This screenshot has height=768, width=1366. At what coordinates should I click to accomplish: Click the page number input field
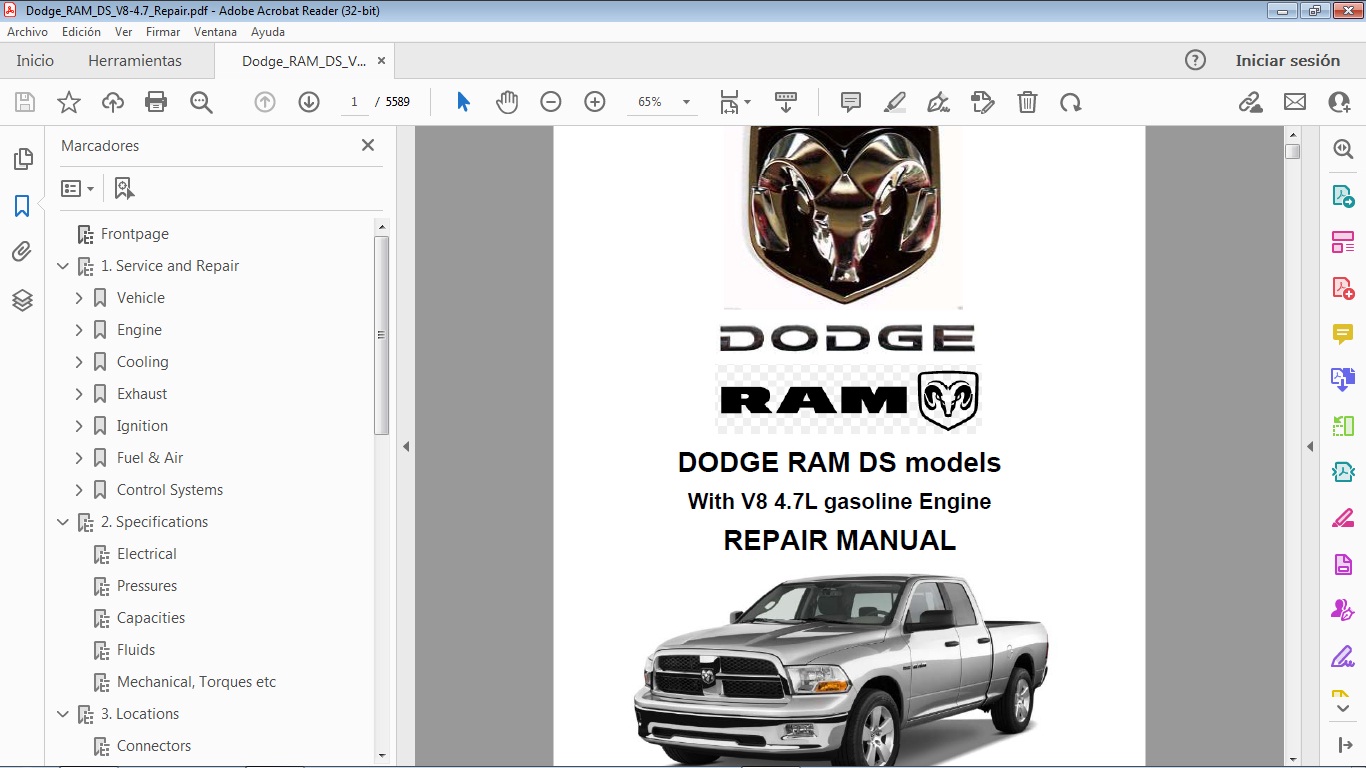click(x=354, y=102)
